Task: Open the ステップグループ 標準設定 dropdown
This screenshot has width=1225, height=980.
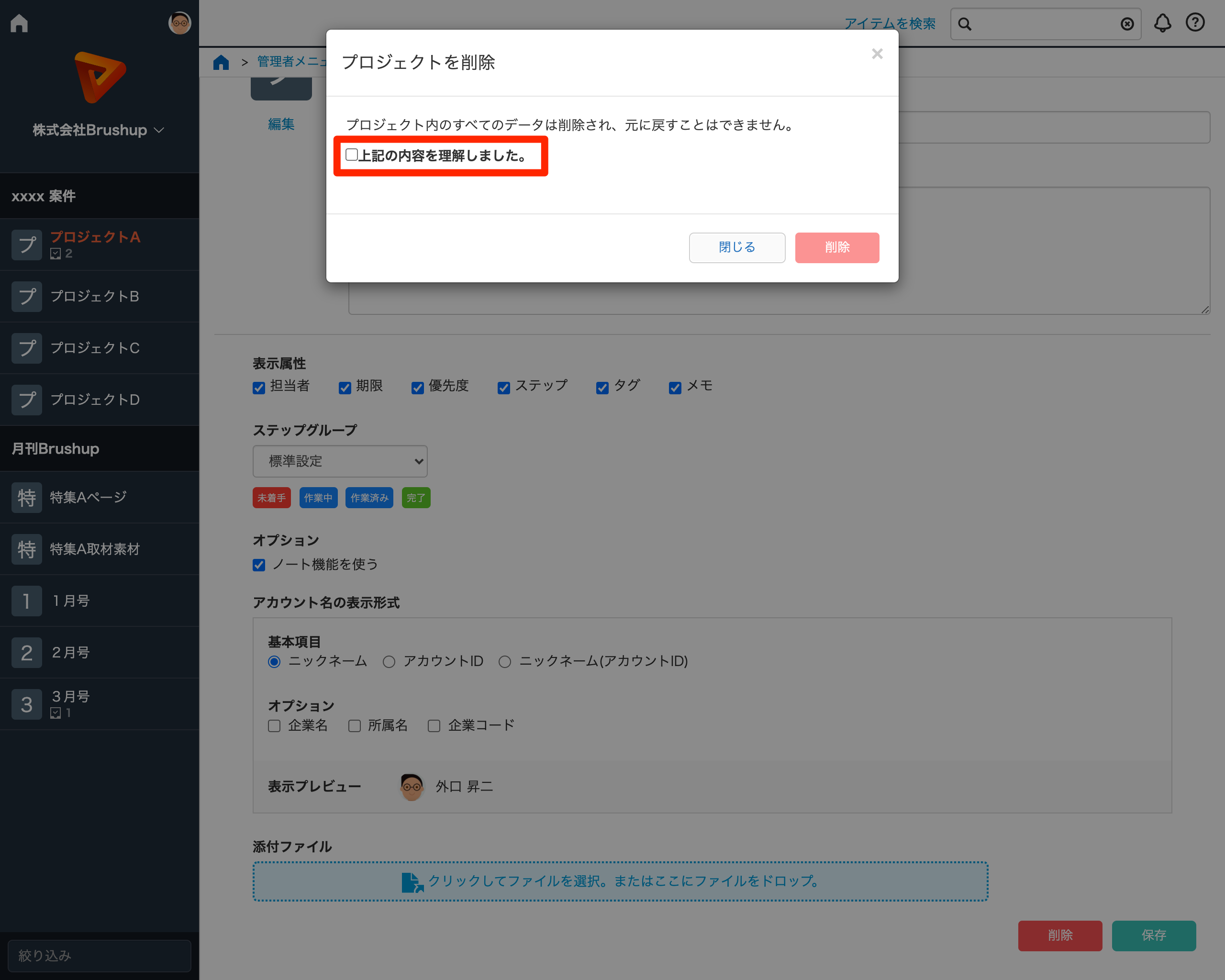Action: pyautogui.click(x=340, y=461)
